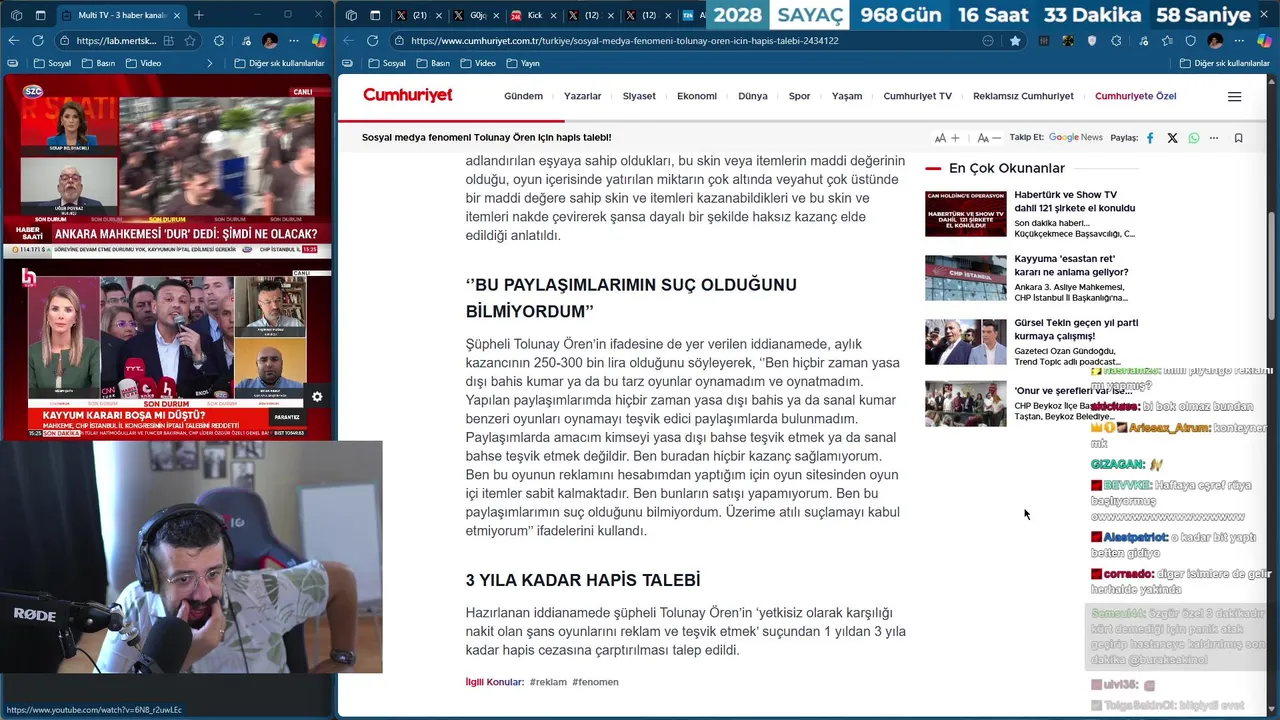Open the Video bookmark folder in left window
This screenshot has height=720, width=1280.
pyautogui.click(x=143, y=63)
